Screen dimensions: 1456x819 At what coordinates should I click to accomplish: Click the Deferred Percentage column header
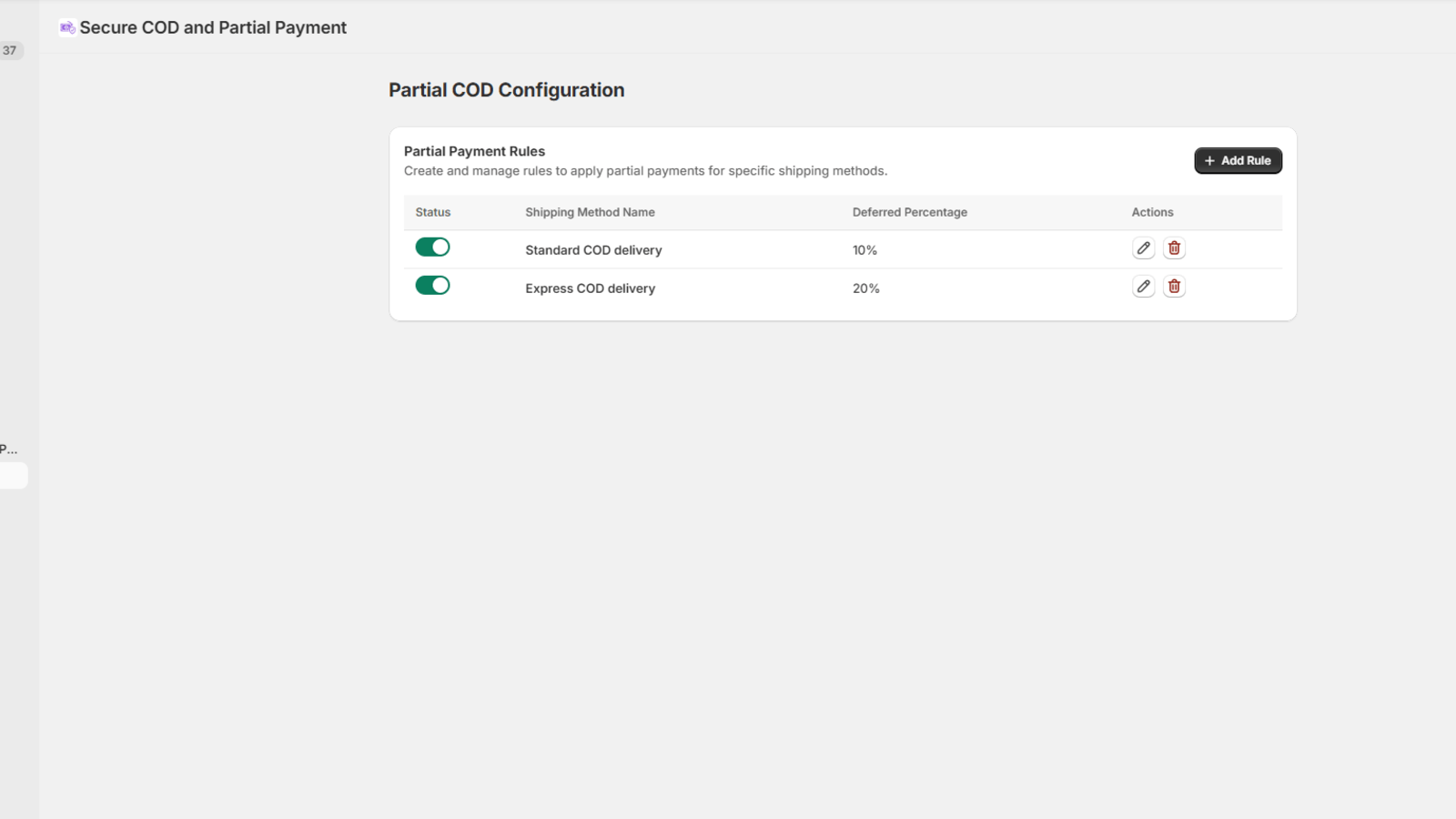click(x=909, y=212)
